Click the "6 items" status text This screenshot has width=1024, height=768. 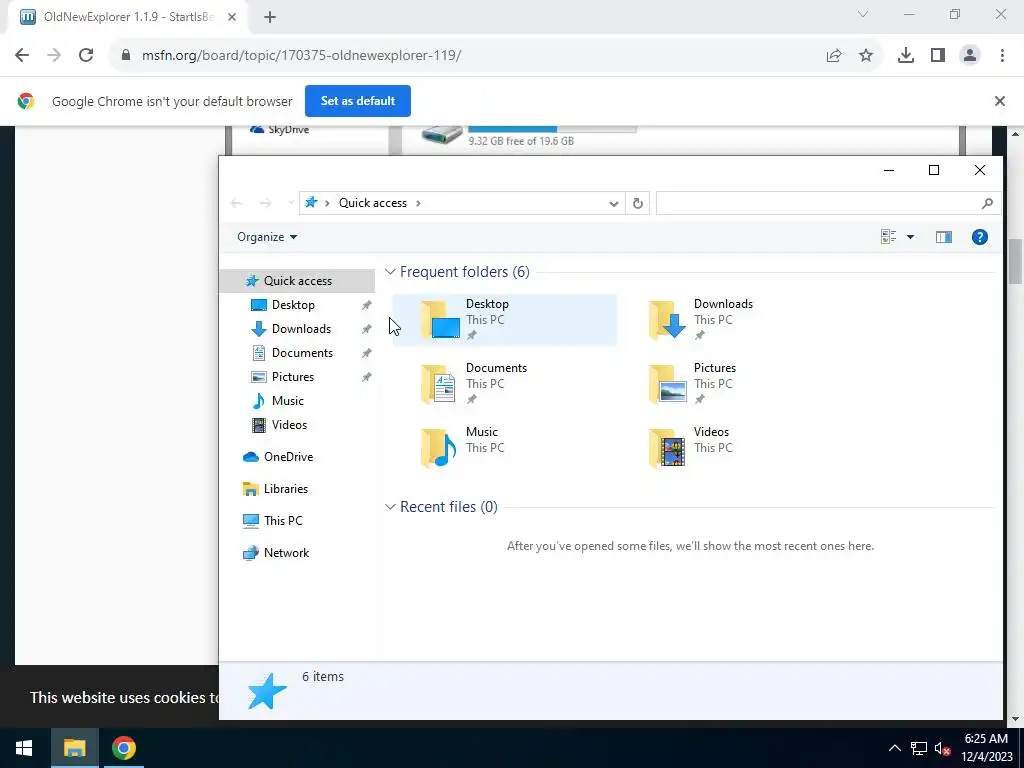click(x=323, y=677)
